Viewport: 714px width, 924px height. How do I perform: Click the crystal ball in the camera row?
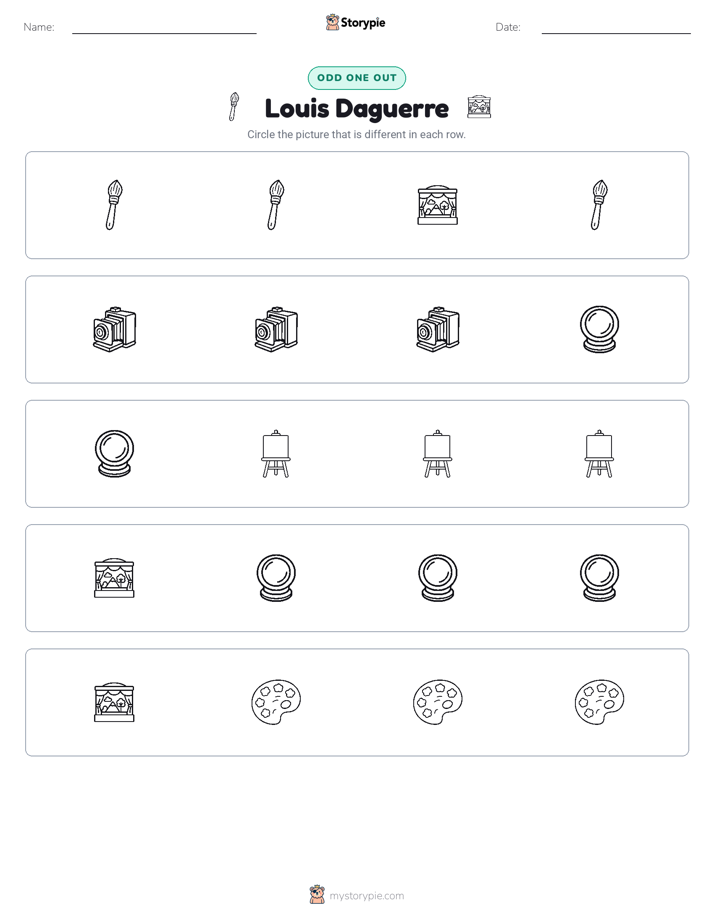click(599, 329)
